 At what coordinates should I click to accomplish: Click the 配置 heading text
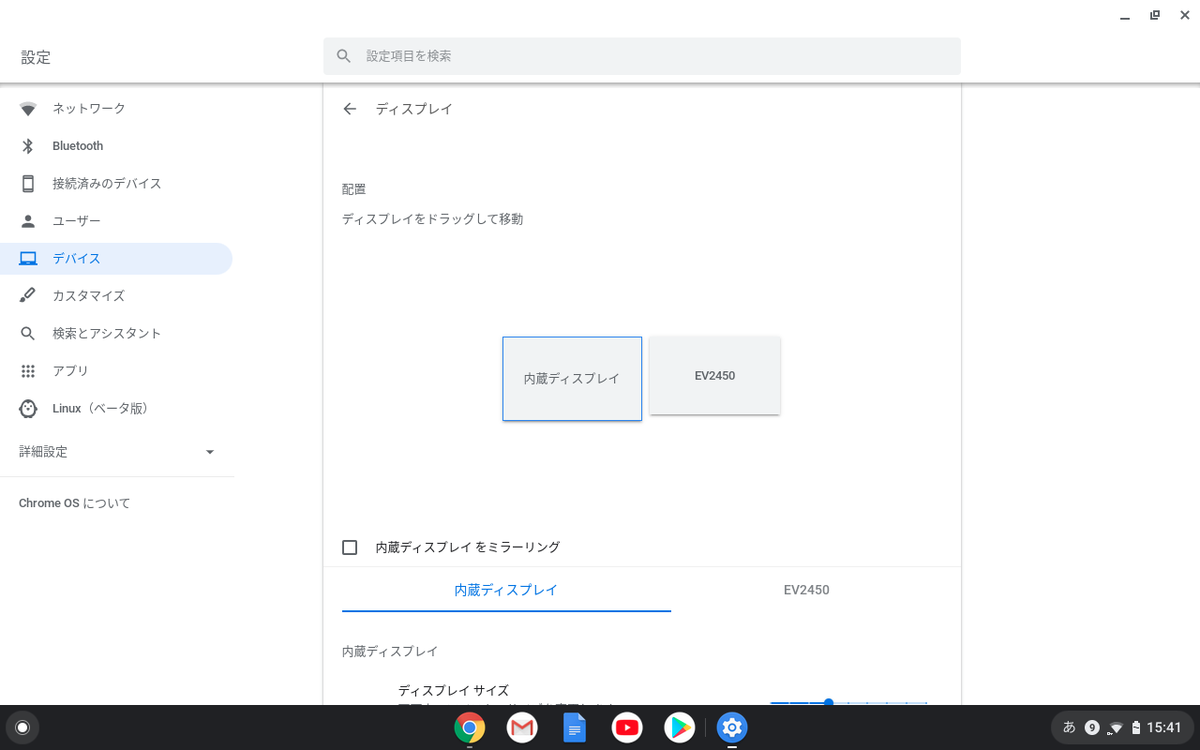click(354, 189)
